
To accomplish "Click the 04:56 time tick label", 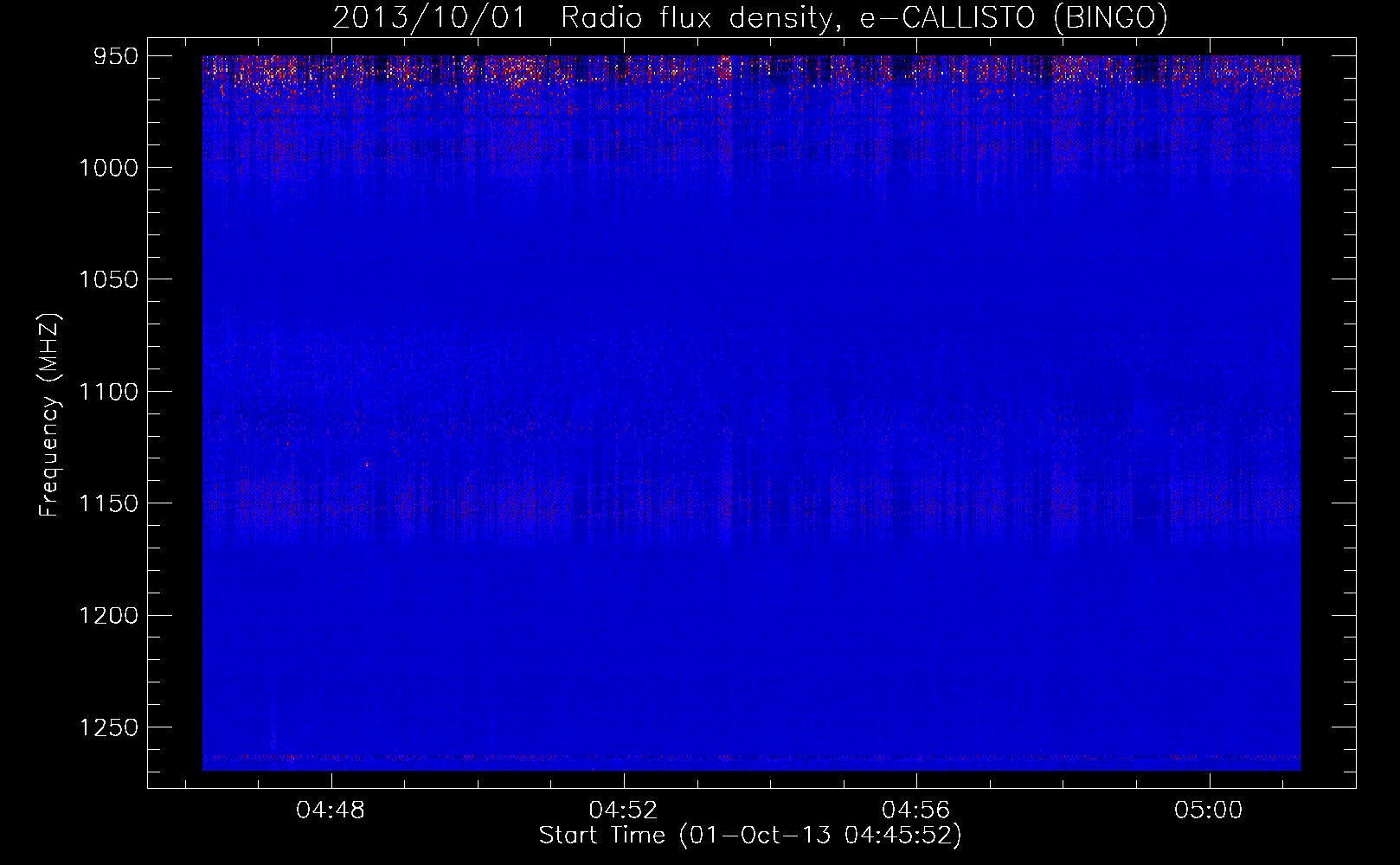I will pos(915,811).
